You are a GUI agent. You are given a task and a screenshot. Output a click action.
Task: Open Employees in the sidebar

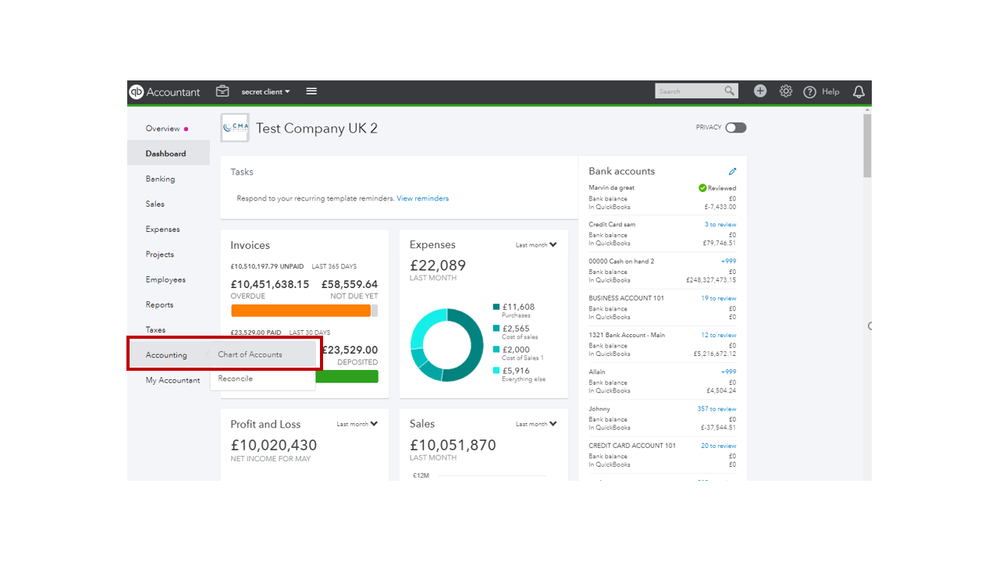(x=165, y=280)
